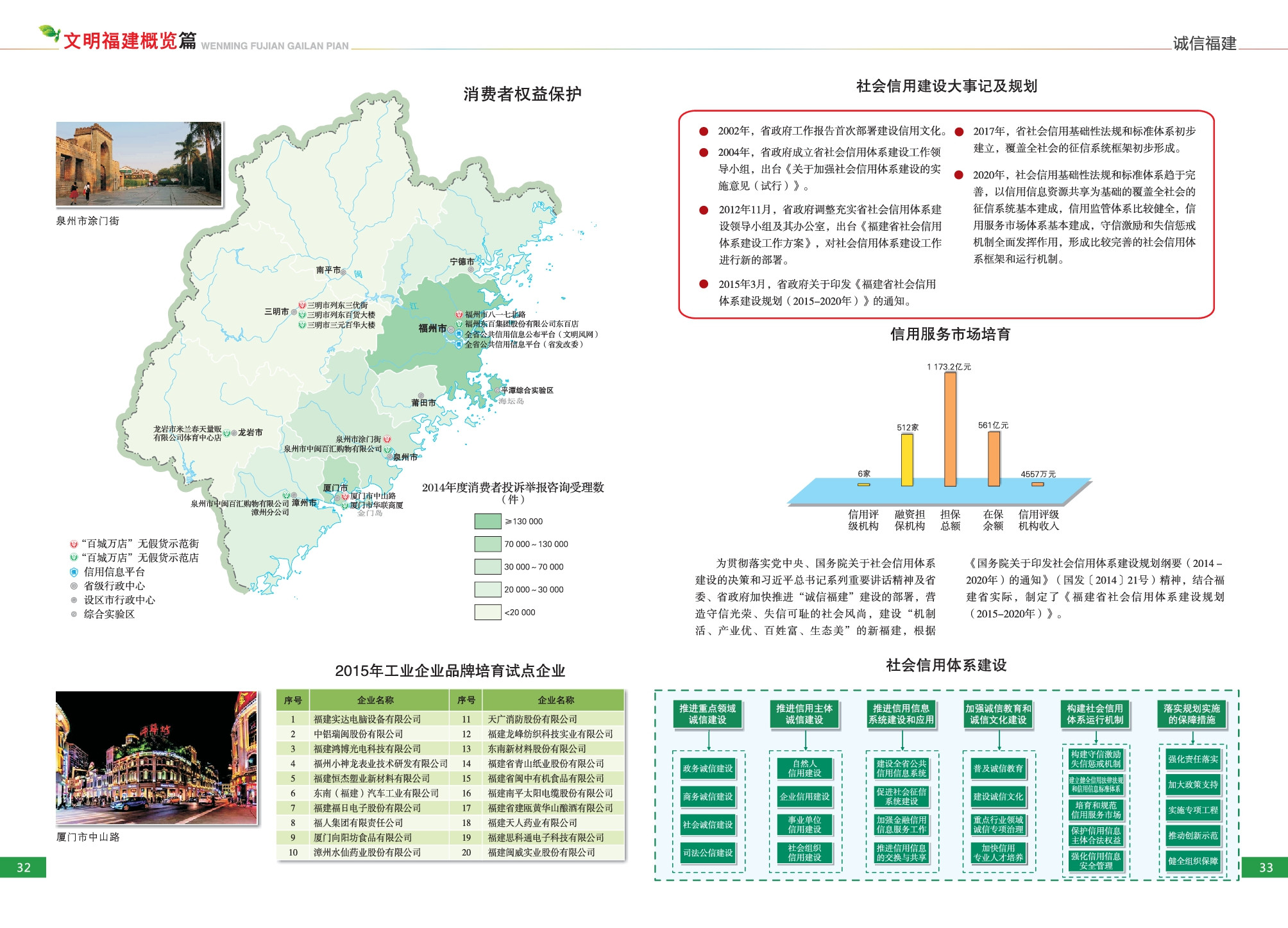
Task: Click the green leaf logo beside 文明福建概览篇
Action: (49, 33)
